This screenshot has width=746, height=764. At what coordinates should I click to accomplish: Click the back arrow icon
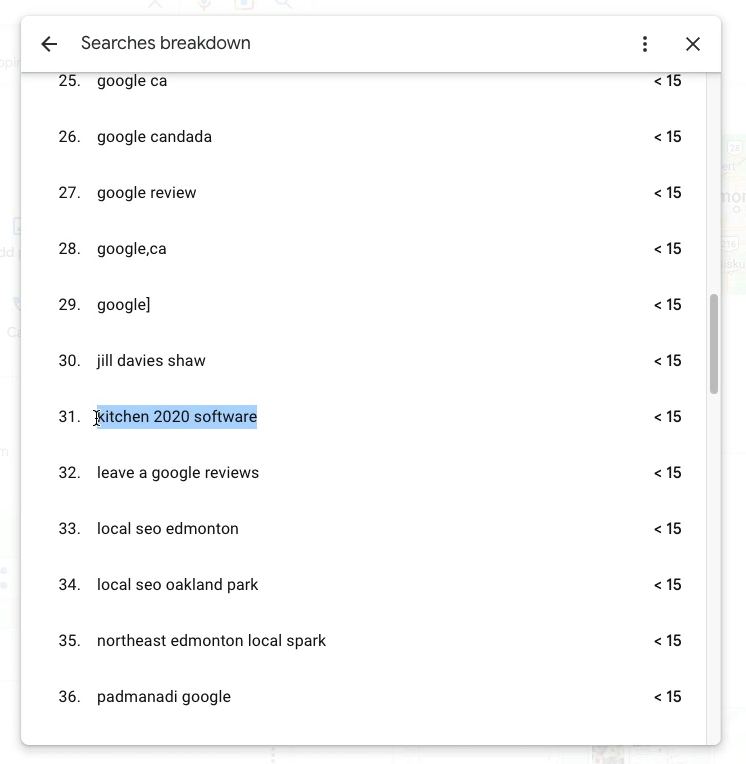(x=49, y=44)
